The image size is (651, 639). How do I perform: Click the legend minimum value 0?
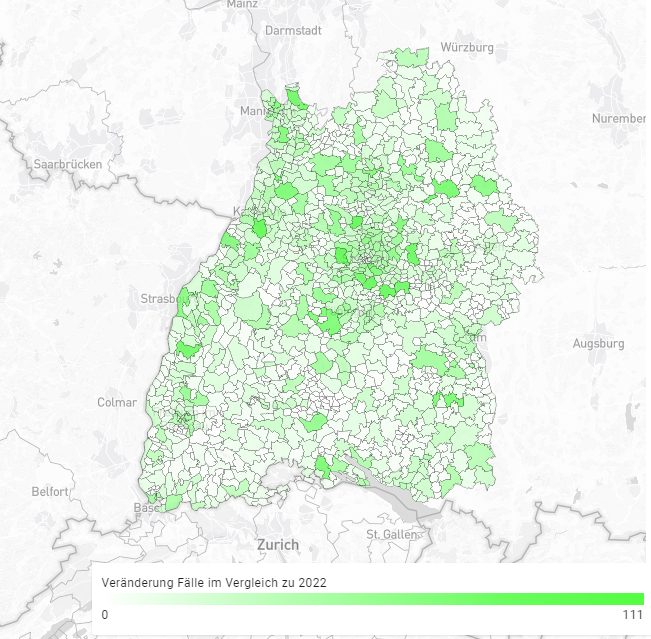(x=105, y=615)
